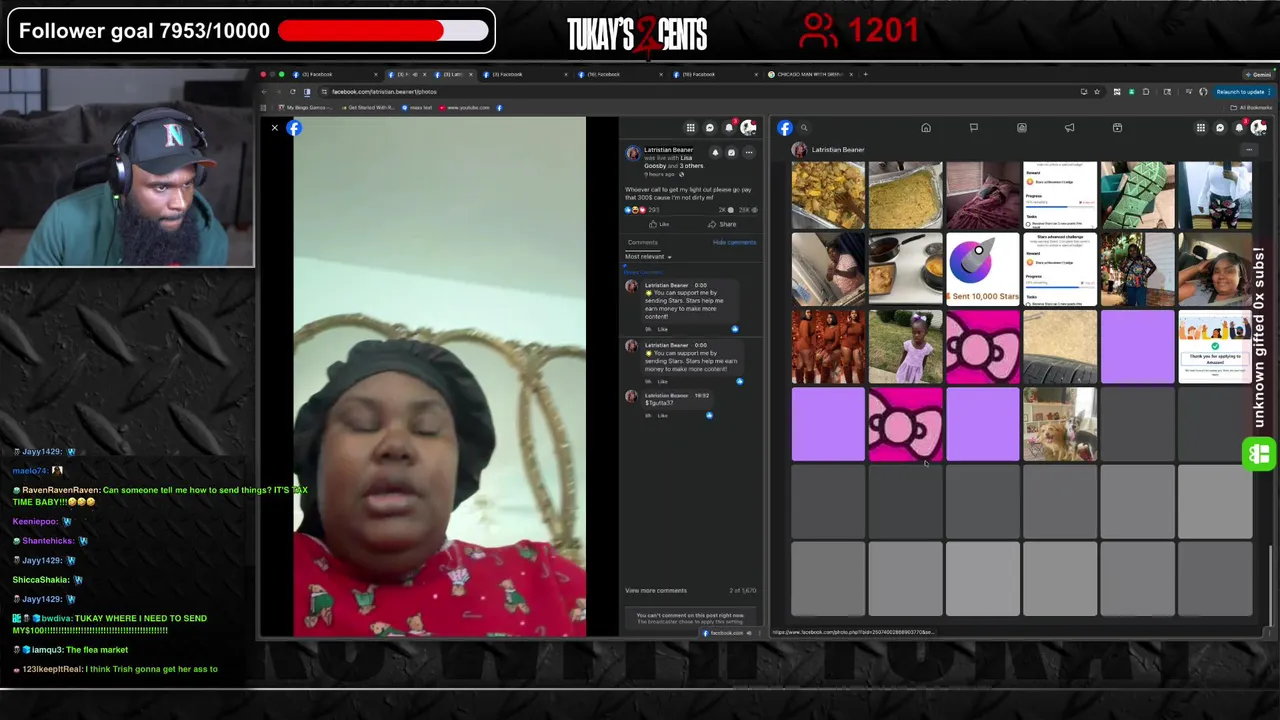
Task: Go to Facebook Home icon in right pane
Action: [926, 128]
